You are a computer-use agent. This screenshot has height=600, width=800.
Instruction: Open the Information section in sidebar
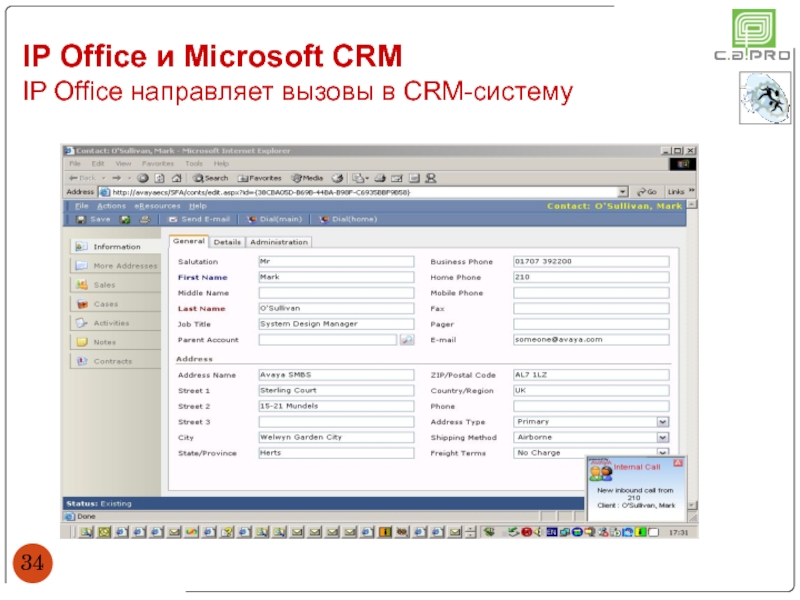coord(115,246)
